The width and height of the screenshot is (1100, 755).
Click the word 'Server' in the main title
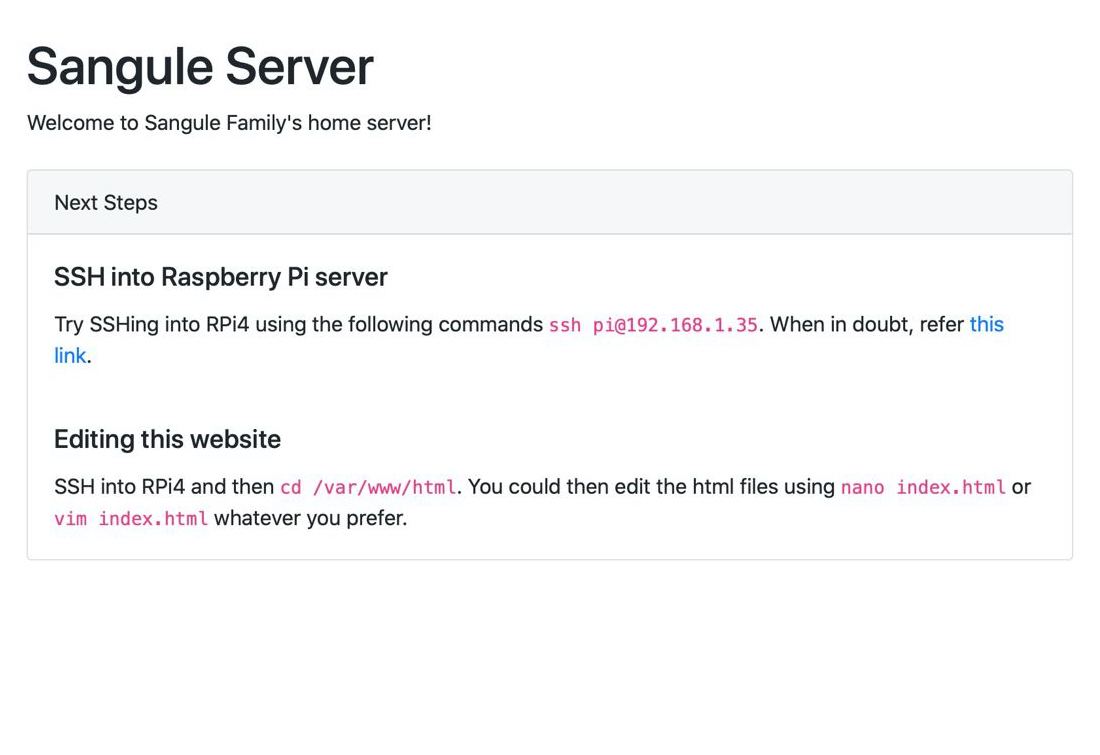(x=299, y=67)
